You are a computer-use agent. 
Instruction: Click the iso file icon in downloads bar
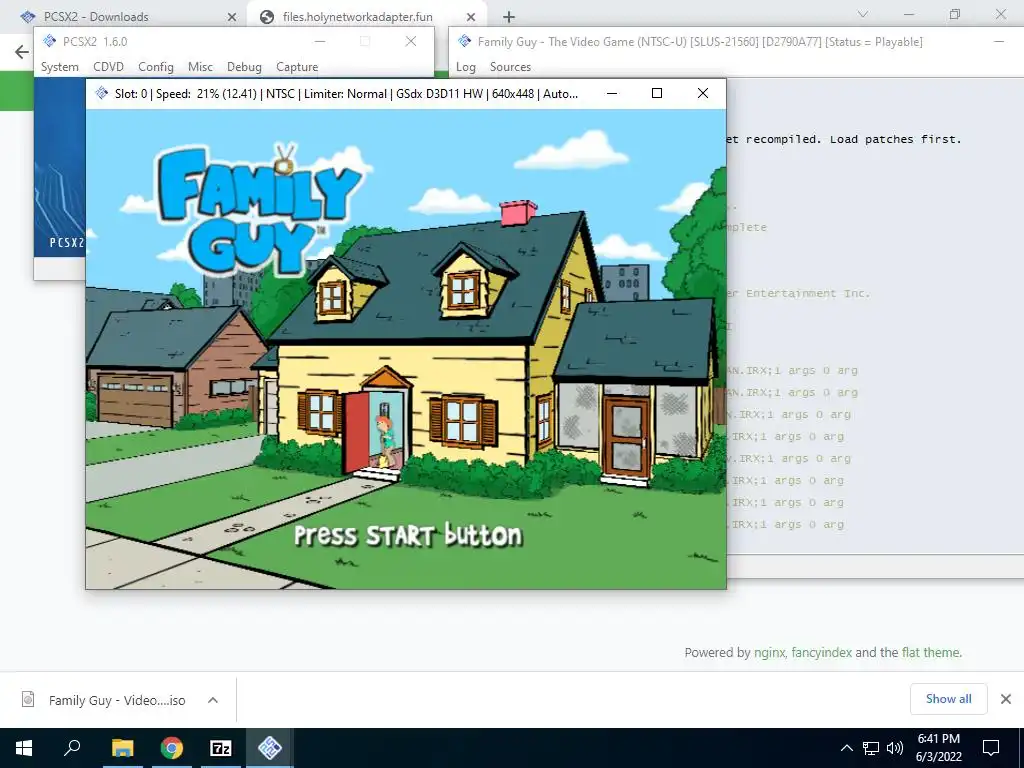(28, 699)
